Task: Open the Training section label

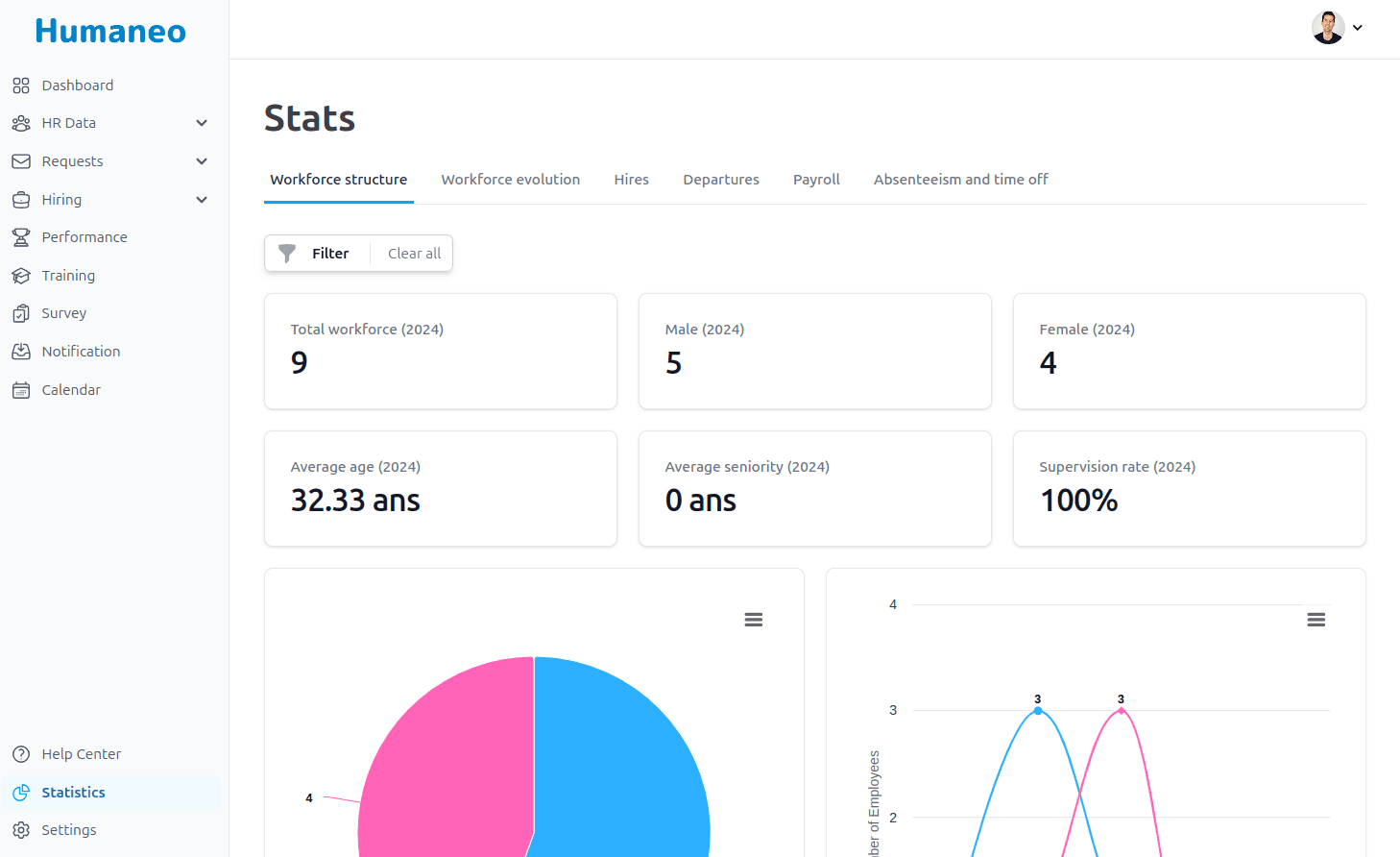Action: click(68, 276)
